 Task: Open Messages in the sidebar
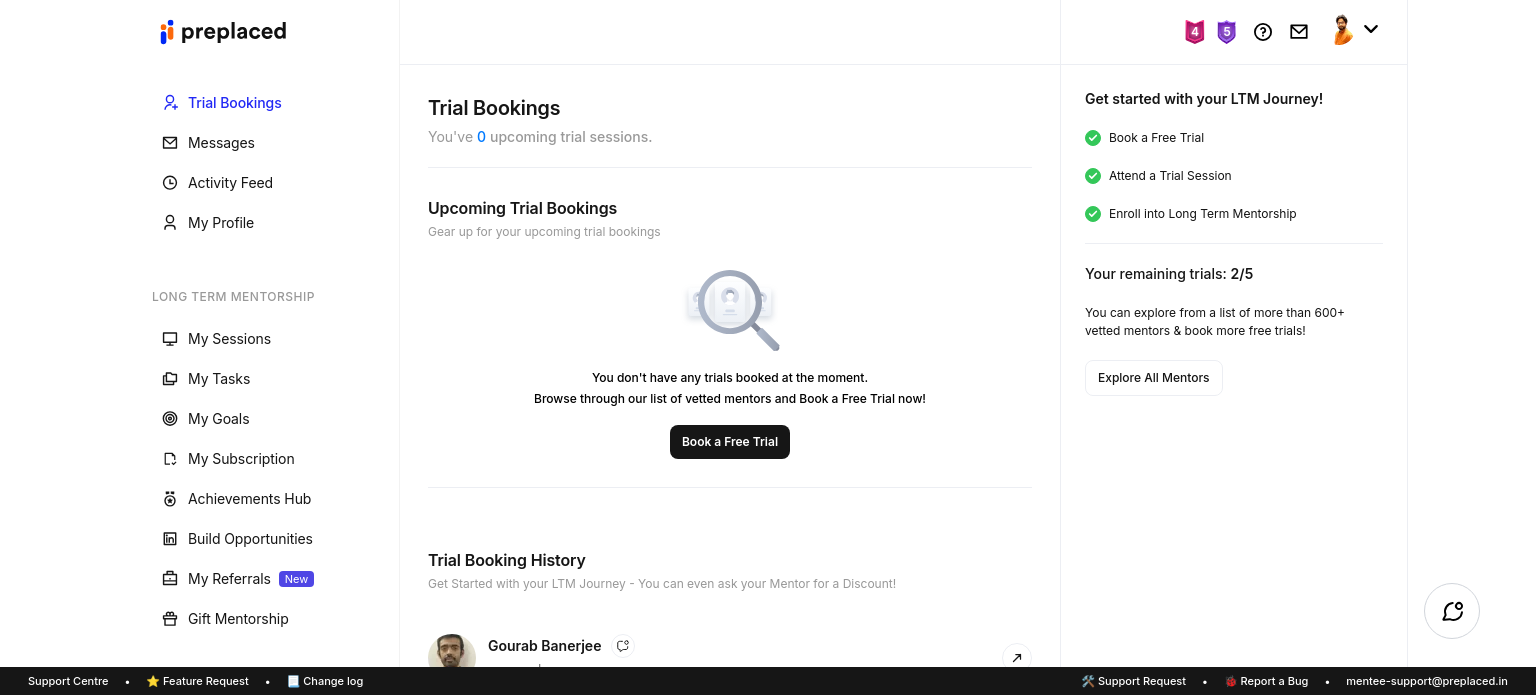point(221,143)
